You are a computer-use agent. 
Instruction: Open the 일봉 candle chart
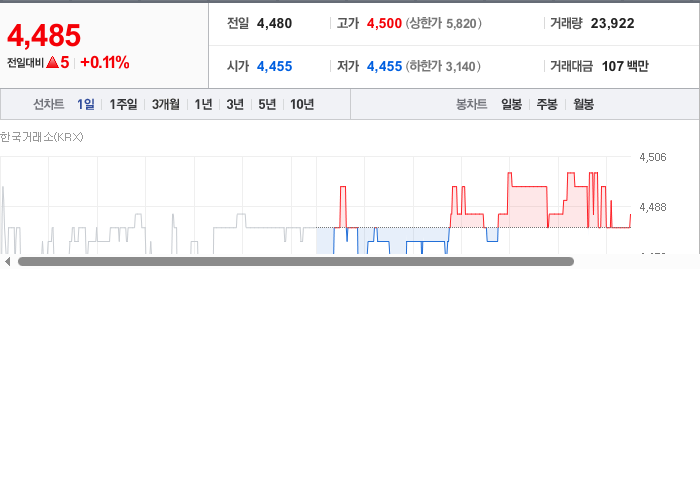(x=512, y=104)
